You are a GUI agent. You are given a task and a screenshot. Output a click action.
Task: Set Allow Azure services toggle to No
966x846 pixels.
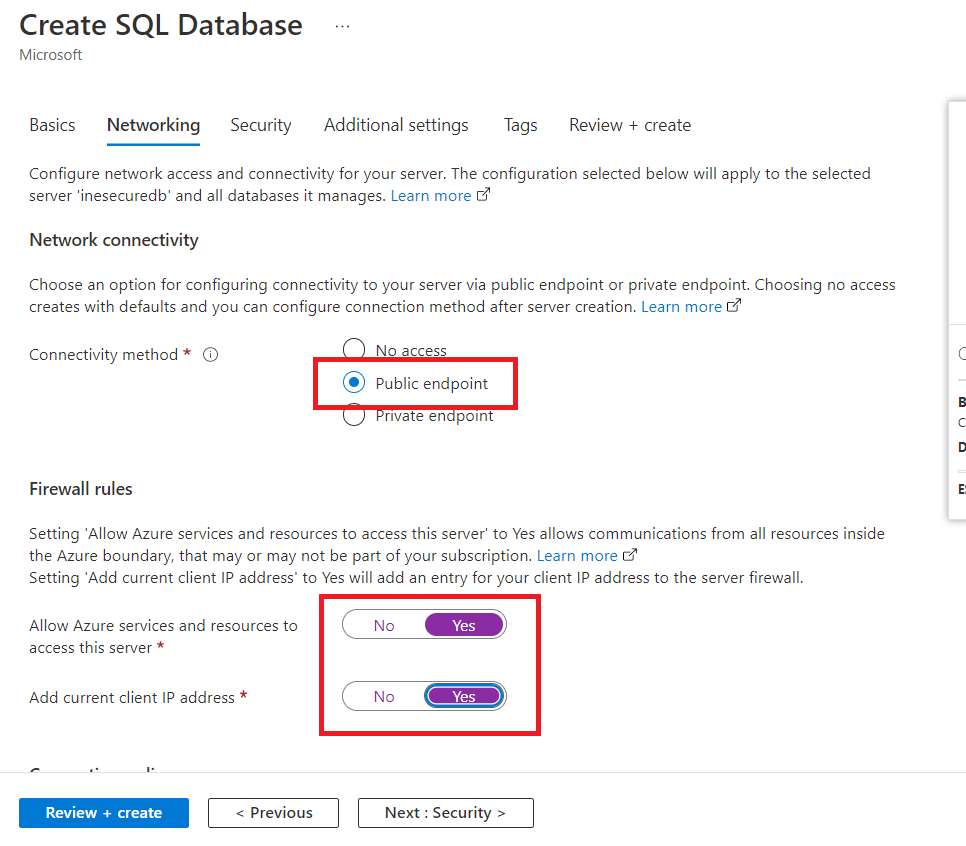point(384,626)
